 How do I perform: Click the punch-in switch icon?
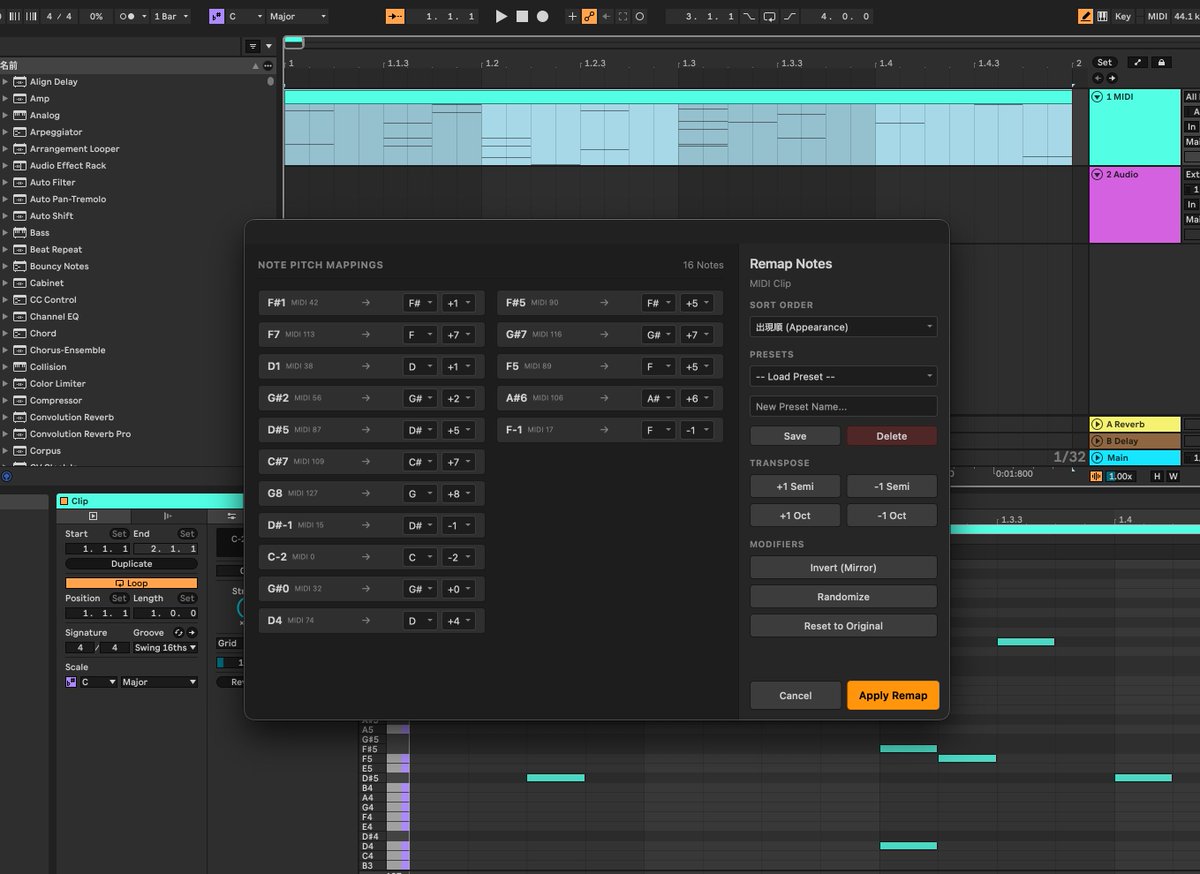tap(749, 16)
